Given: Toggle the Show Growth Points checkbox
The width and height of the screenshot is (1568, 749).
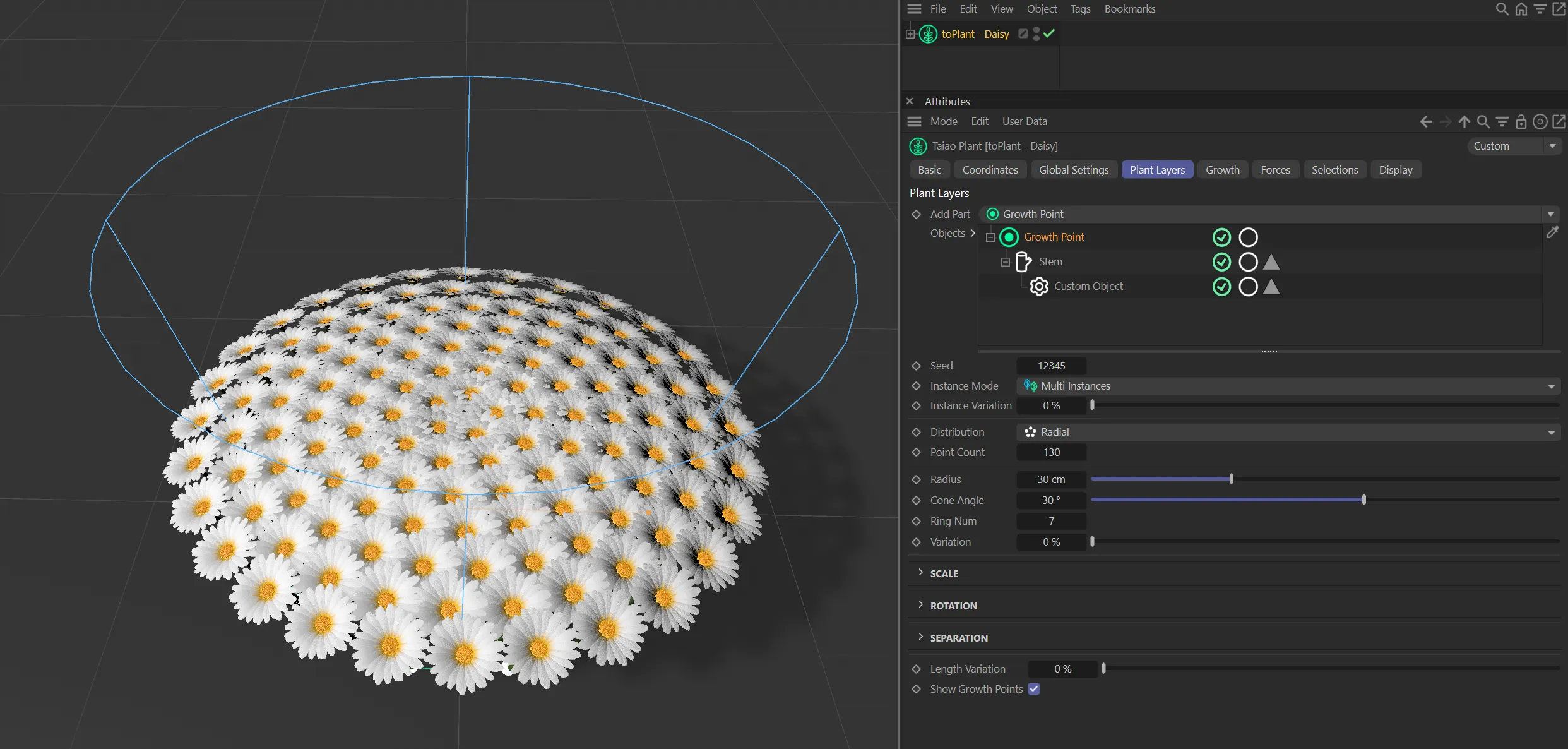Looking at the screenshot, I should pos(1033,689).
